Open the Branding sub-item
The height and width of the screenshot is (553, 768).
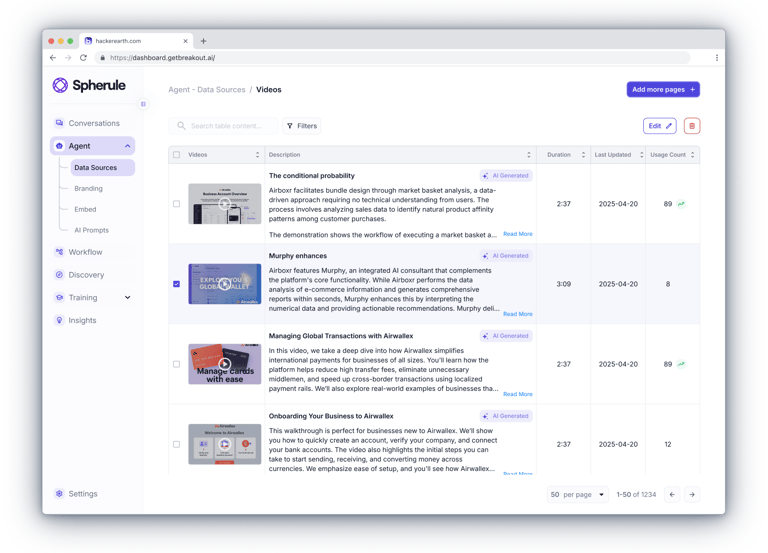(x=88, y=189)
